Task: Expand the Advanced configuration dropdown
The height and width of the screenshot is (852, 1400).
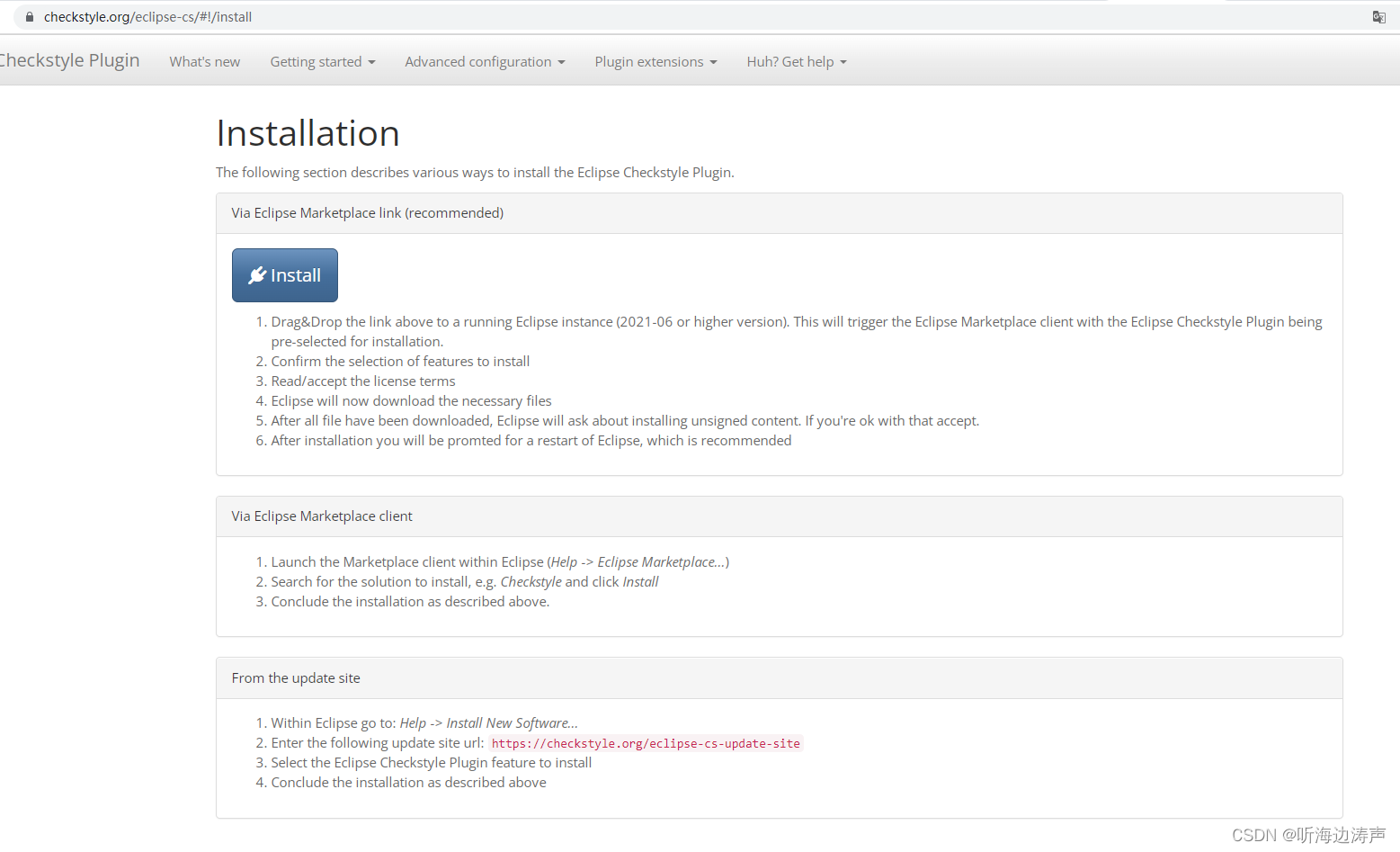Action: 485,62
